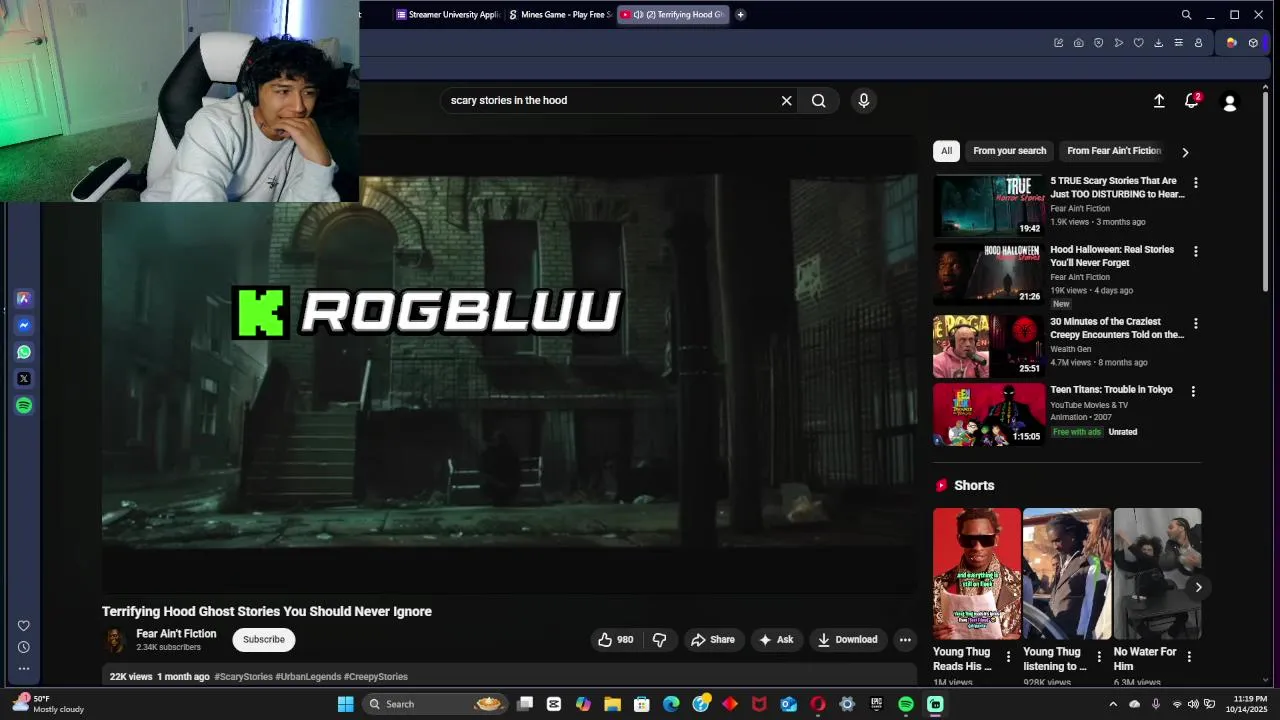Open '30 Minutes of the Craziest' video thumbnail
The height and width of the screenshot is (720, 1280).
tap(989, 347)
